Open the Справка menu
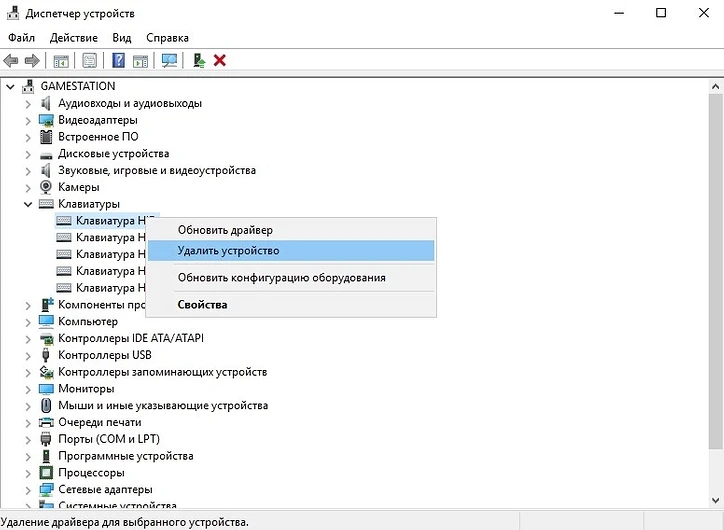The image size is (724, 530). pos(167,38)
